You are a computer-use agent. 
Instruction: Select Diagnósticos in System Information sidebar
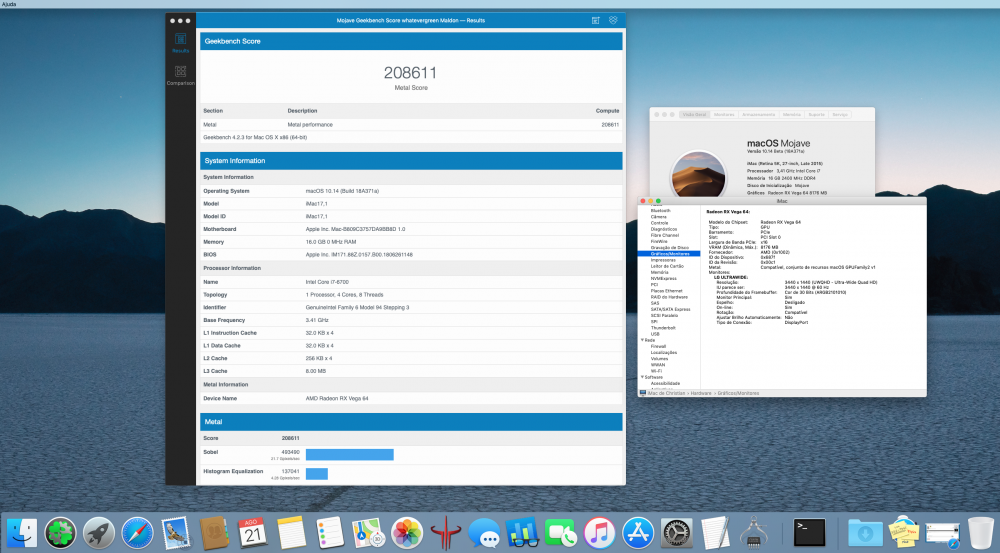click(664, 229)
